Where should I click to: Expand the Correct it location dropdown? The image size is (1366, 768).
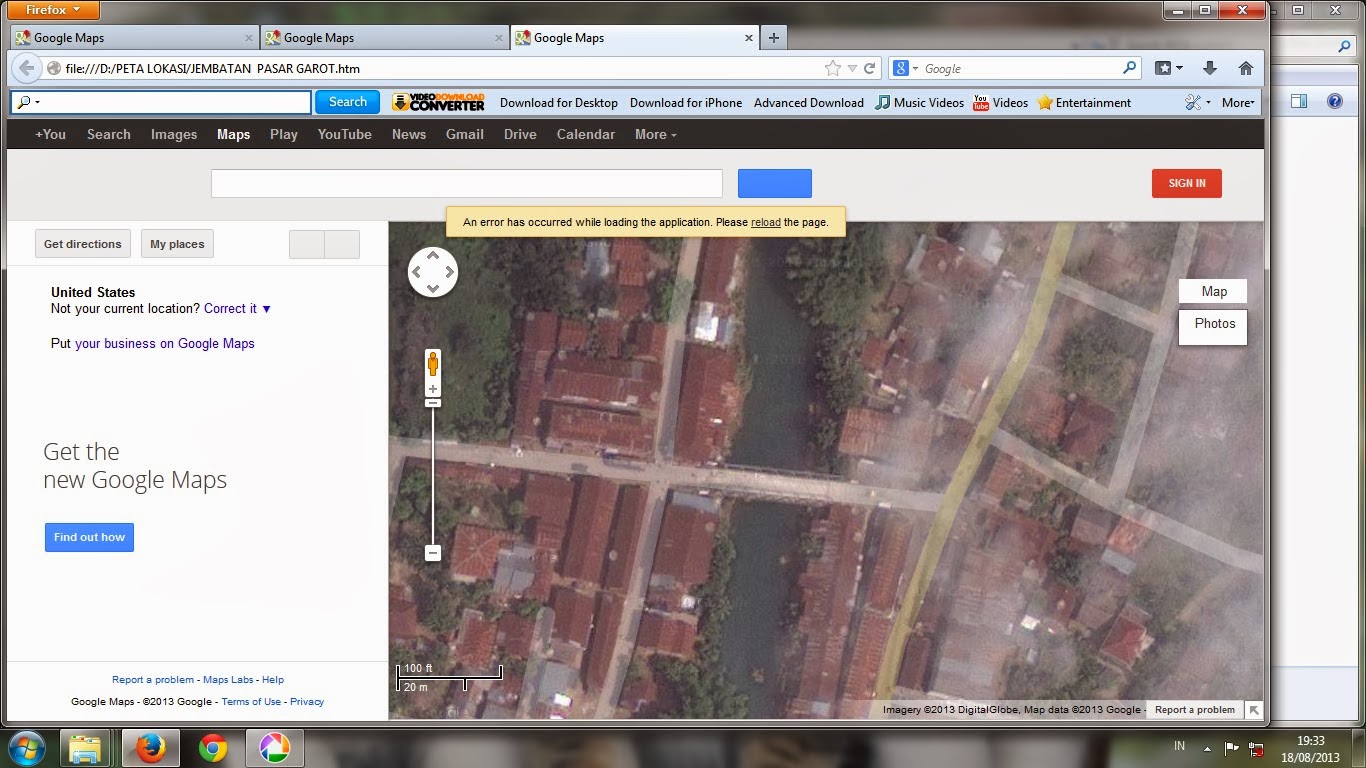coord(238,309)
